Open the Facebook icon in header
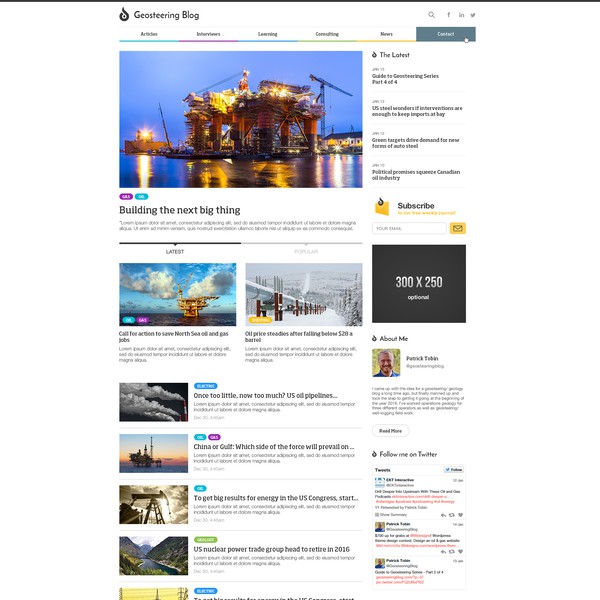 (448, 15)
